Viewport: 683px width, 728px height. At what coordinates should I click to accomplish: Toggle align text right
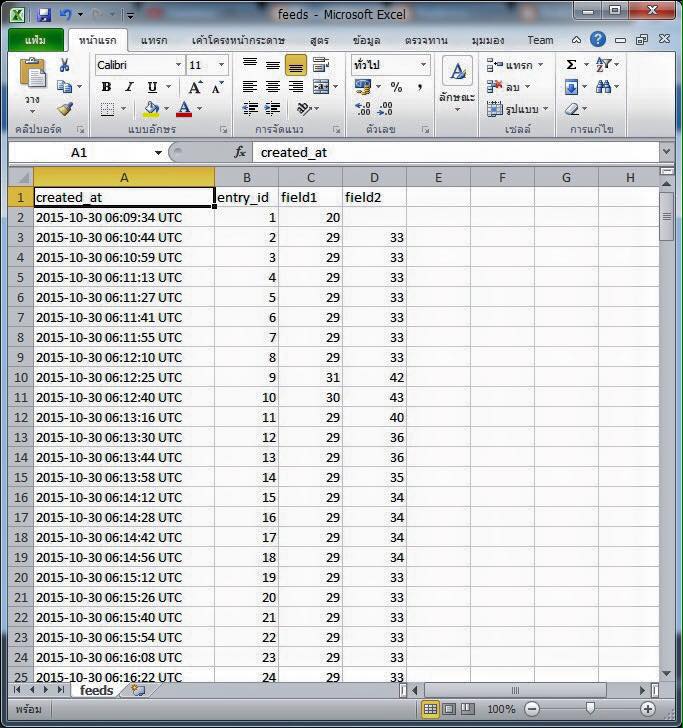(x=296, y=87)
